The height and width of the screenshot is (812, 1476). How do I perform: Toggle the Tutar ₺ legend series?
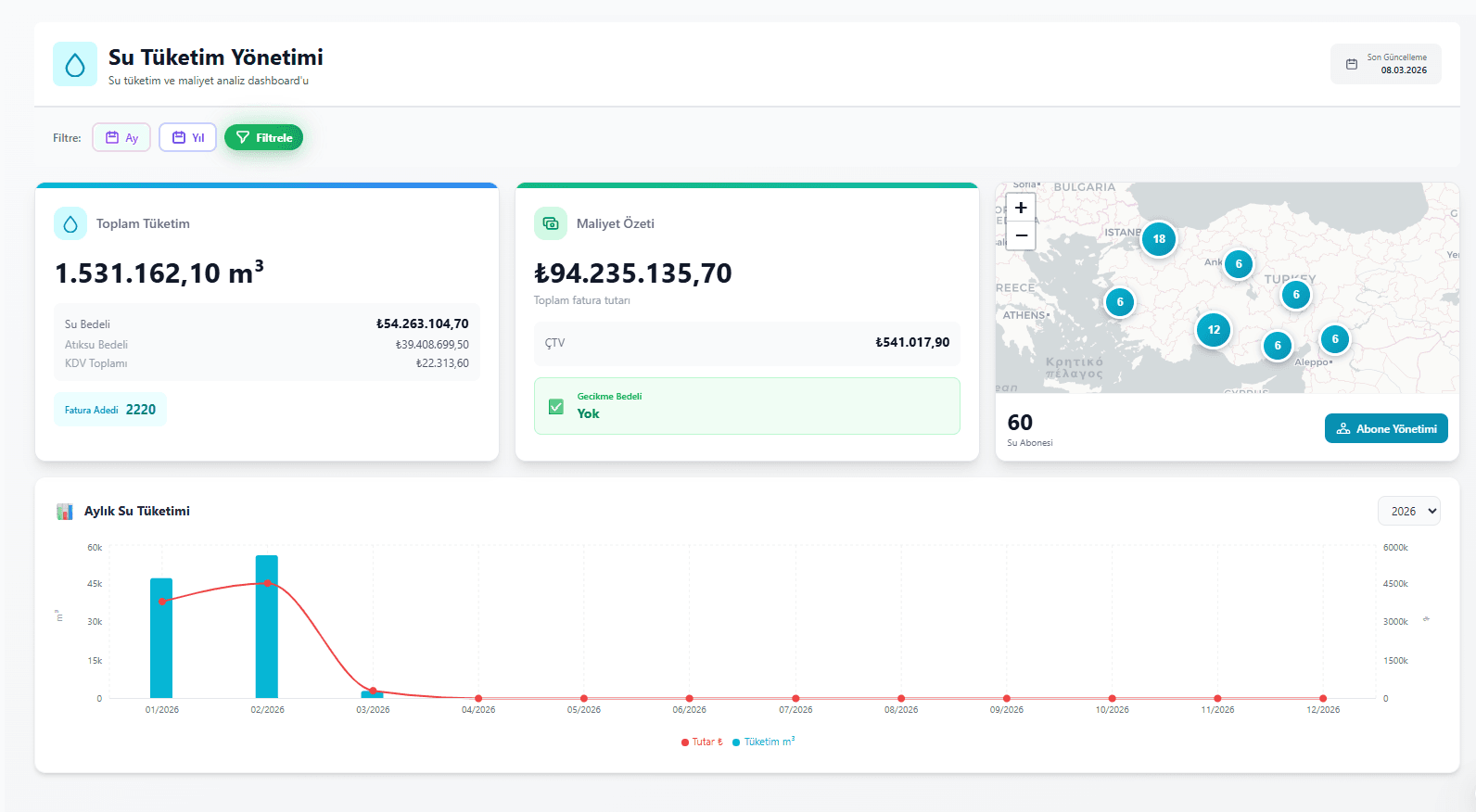[x=702, y=742]
